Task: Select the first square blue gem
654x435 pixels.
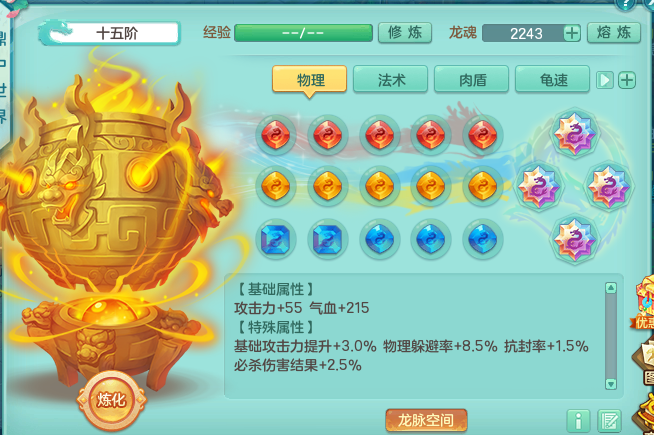Action: click(276, 239)
